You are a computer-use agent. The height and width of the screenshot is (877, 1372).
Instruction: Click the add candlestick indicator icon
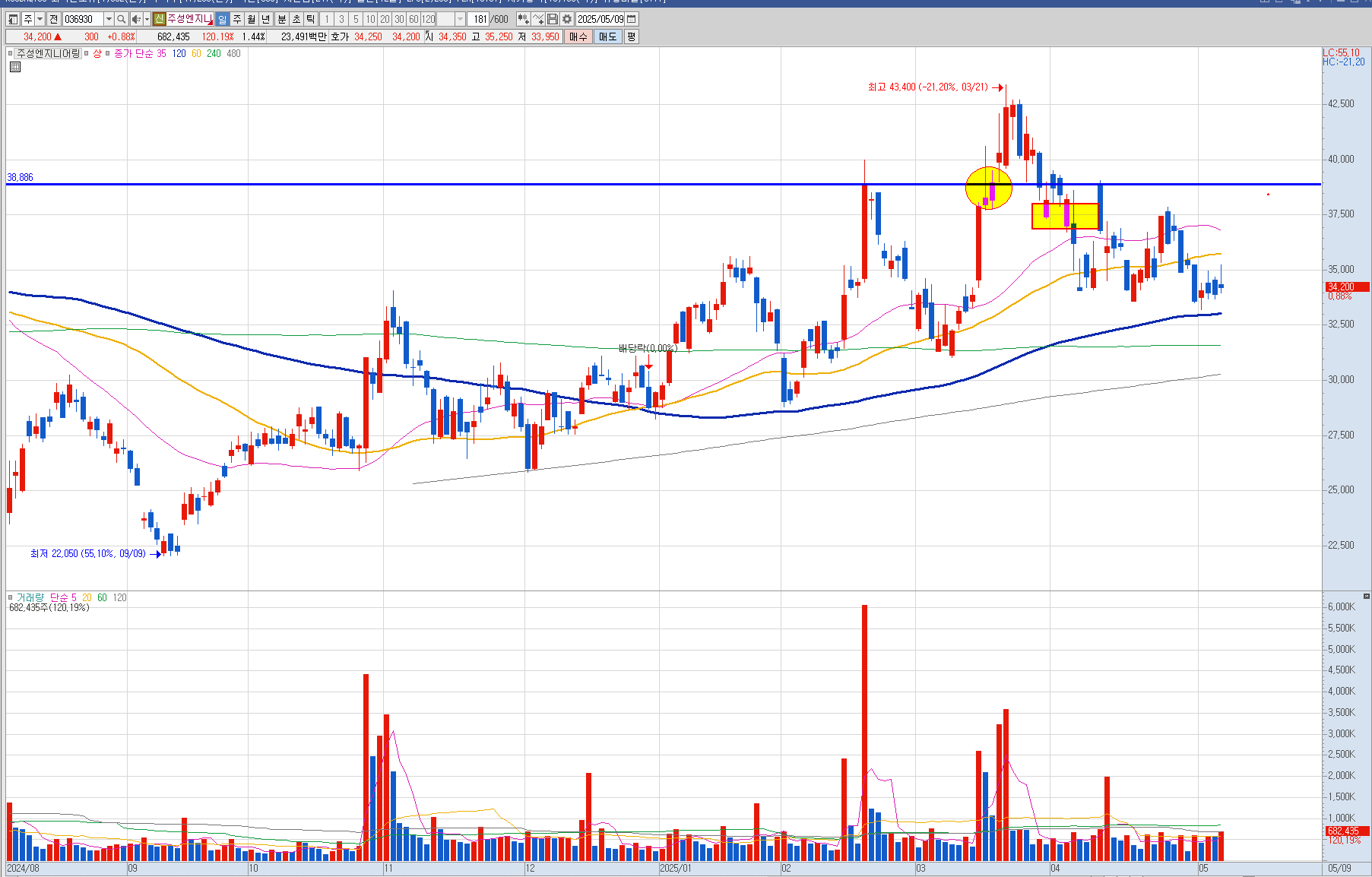523,19
